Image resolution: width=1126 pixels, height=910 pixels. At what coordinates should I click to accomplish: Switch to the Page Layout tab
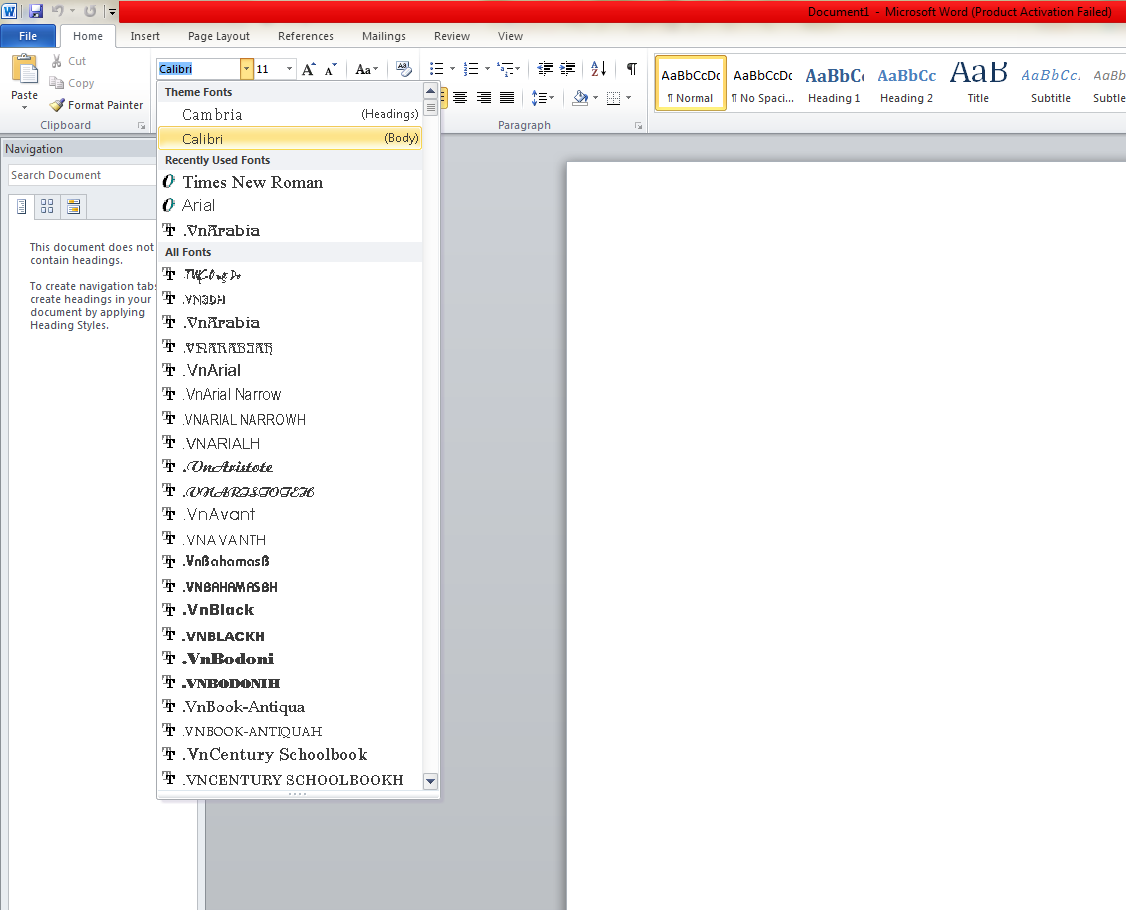point(219,36)
